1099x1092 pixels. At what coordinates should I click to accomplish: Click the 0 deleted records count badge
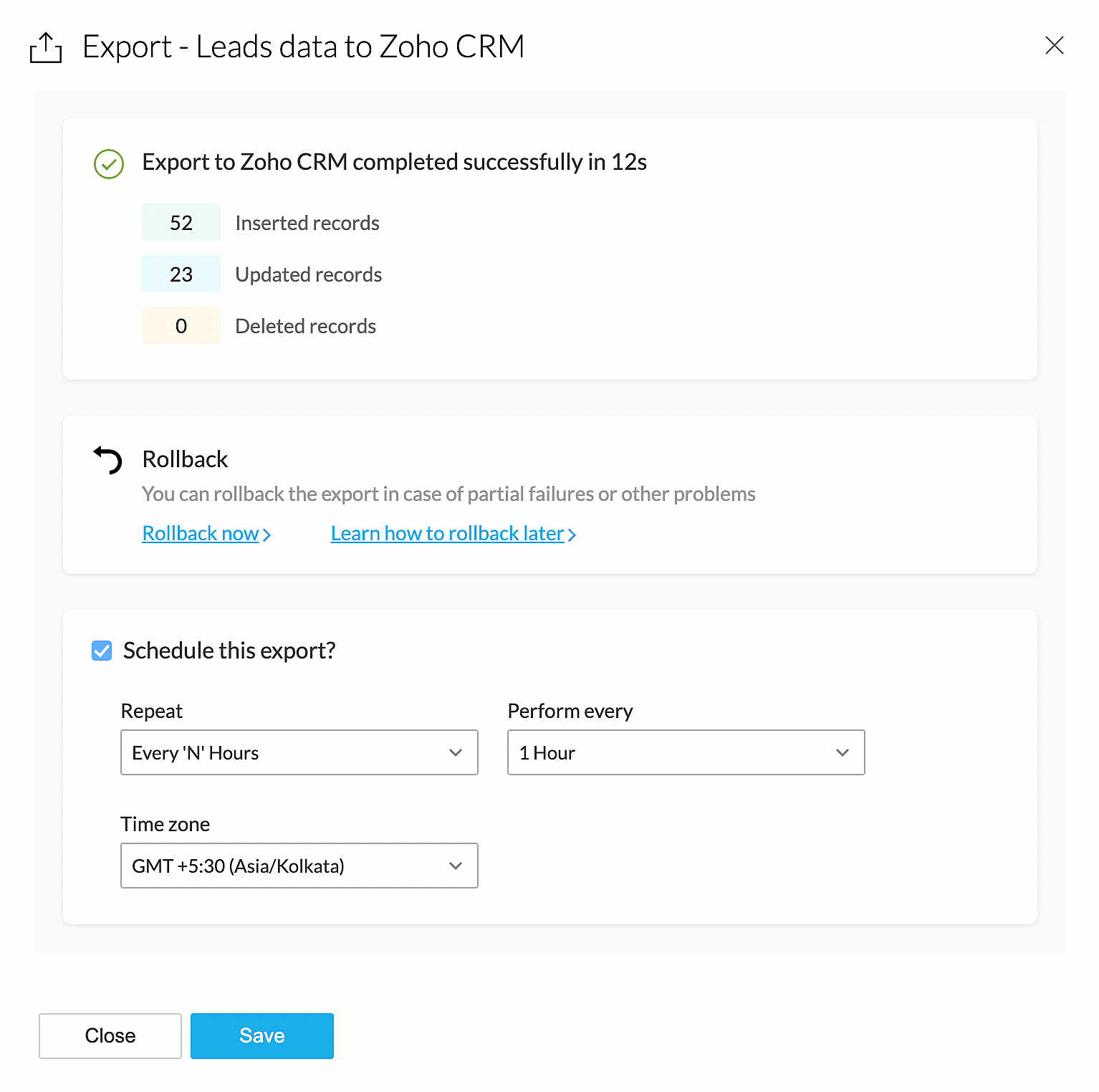pyautogui.click(x=181, y=326)
